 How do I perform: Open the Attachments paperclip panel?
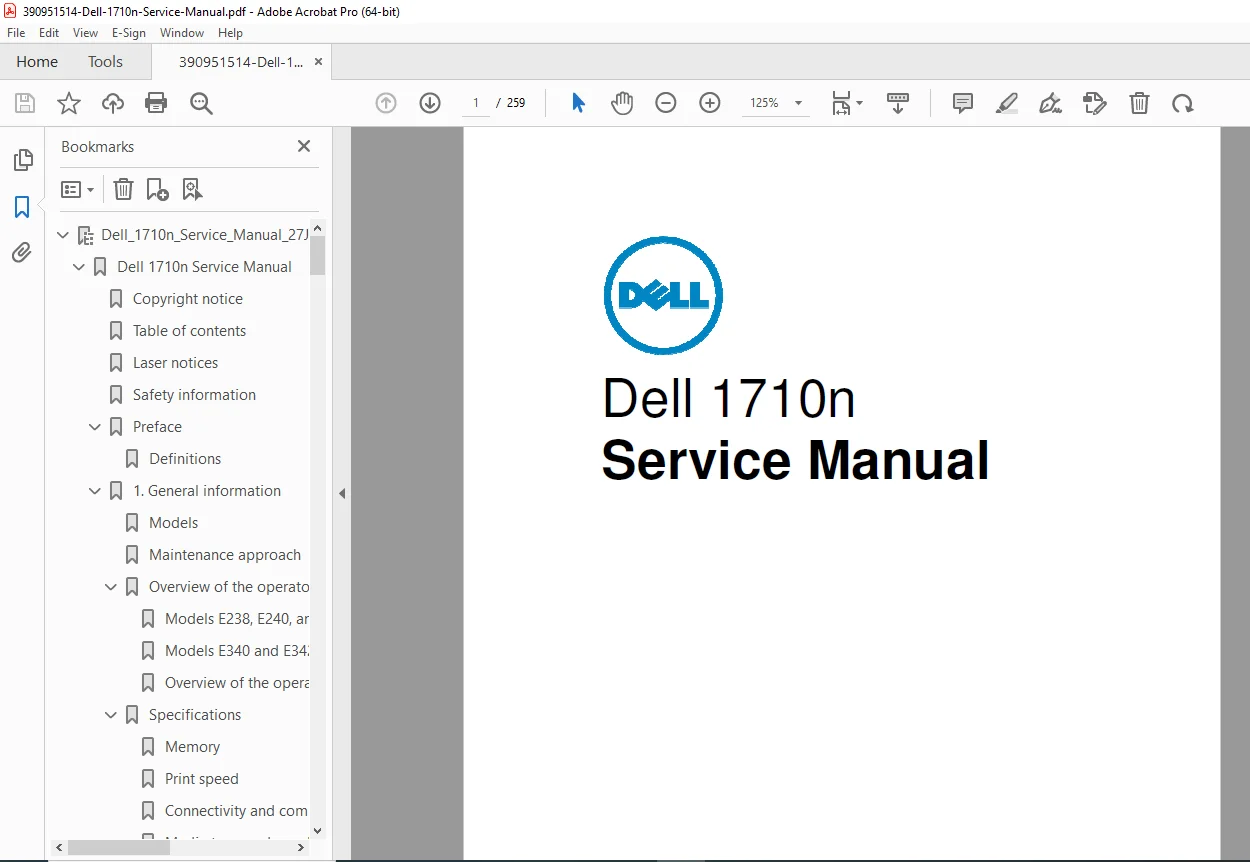pyautogui.click(x=22, y=253)
